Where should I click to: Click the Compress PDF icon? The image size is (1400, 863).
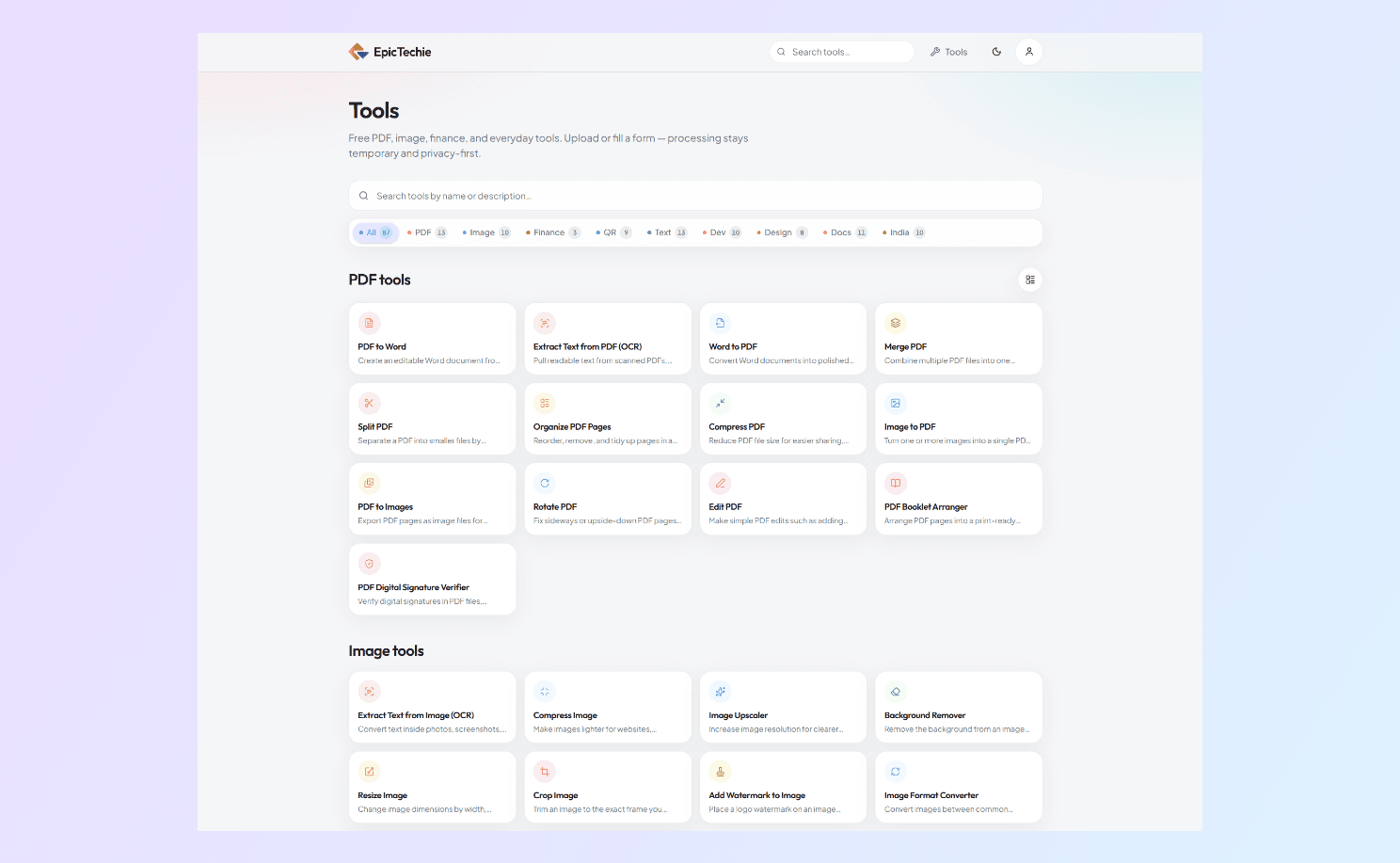tap(720, 403)
